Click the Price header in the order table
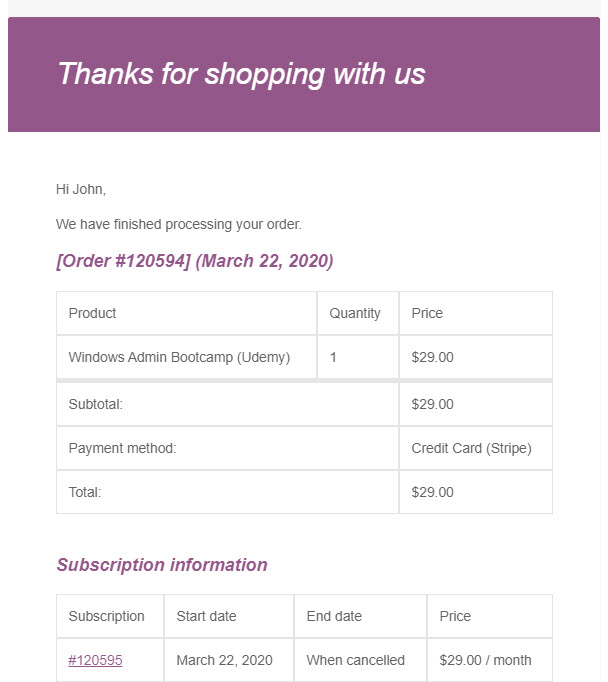Viewport: 608px width, 682px height. pos(427,313)
